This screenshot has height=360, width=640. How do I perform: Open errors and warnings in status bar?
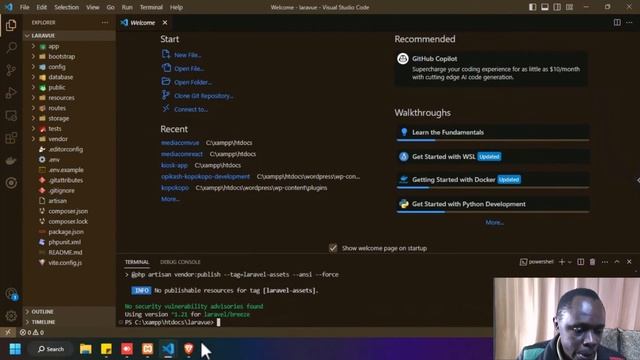(31, 332)
